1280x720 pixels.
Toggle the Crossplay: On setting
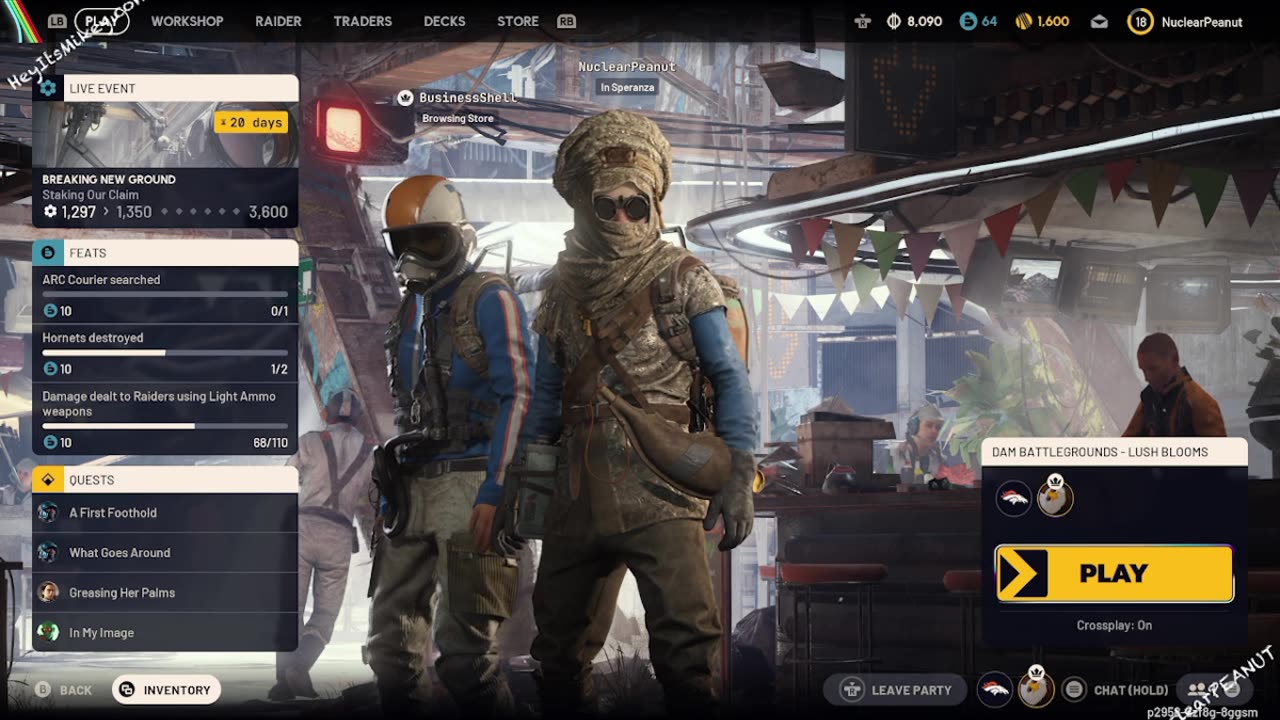click(1114, 625)
